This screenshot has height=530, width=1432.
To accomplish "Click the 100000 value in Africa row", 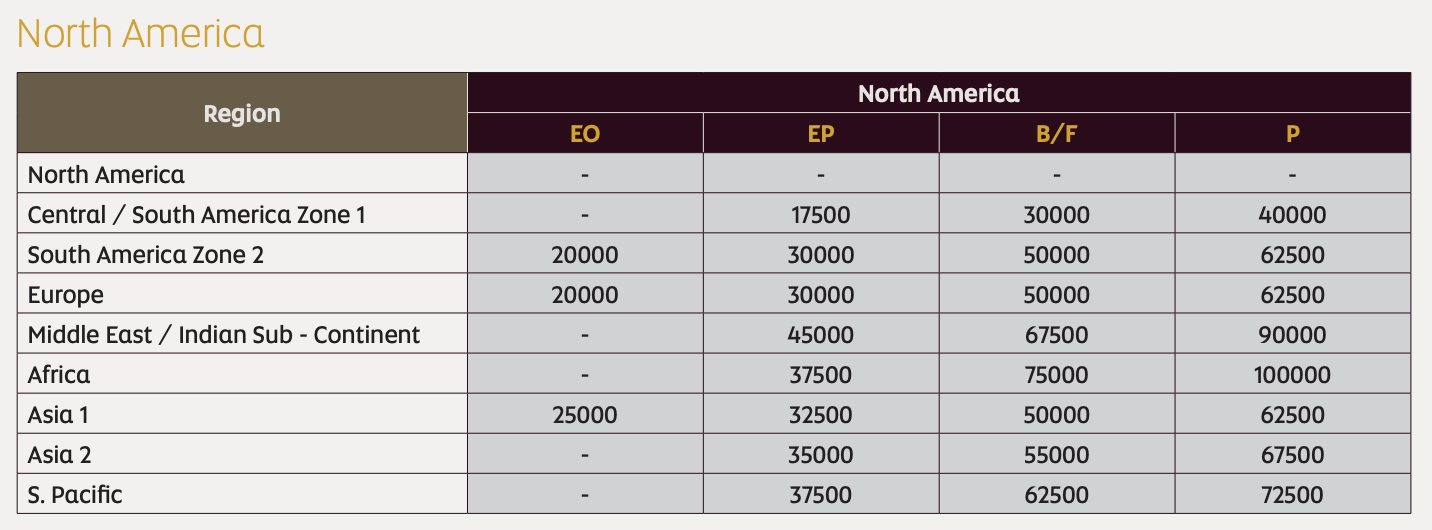I will pyautogui.click(x=1292, y=375).
